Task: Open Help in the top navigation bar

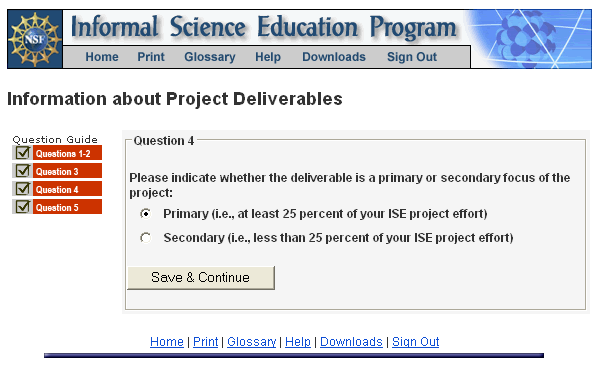Action: pyautogui.click(x=268, y=57)
